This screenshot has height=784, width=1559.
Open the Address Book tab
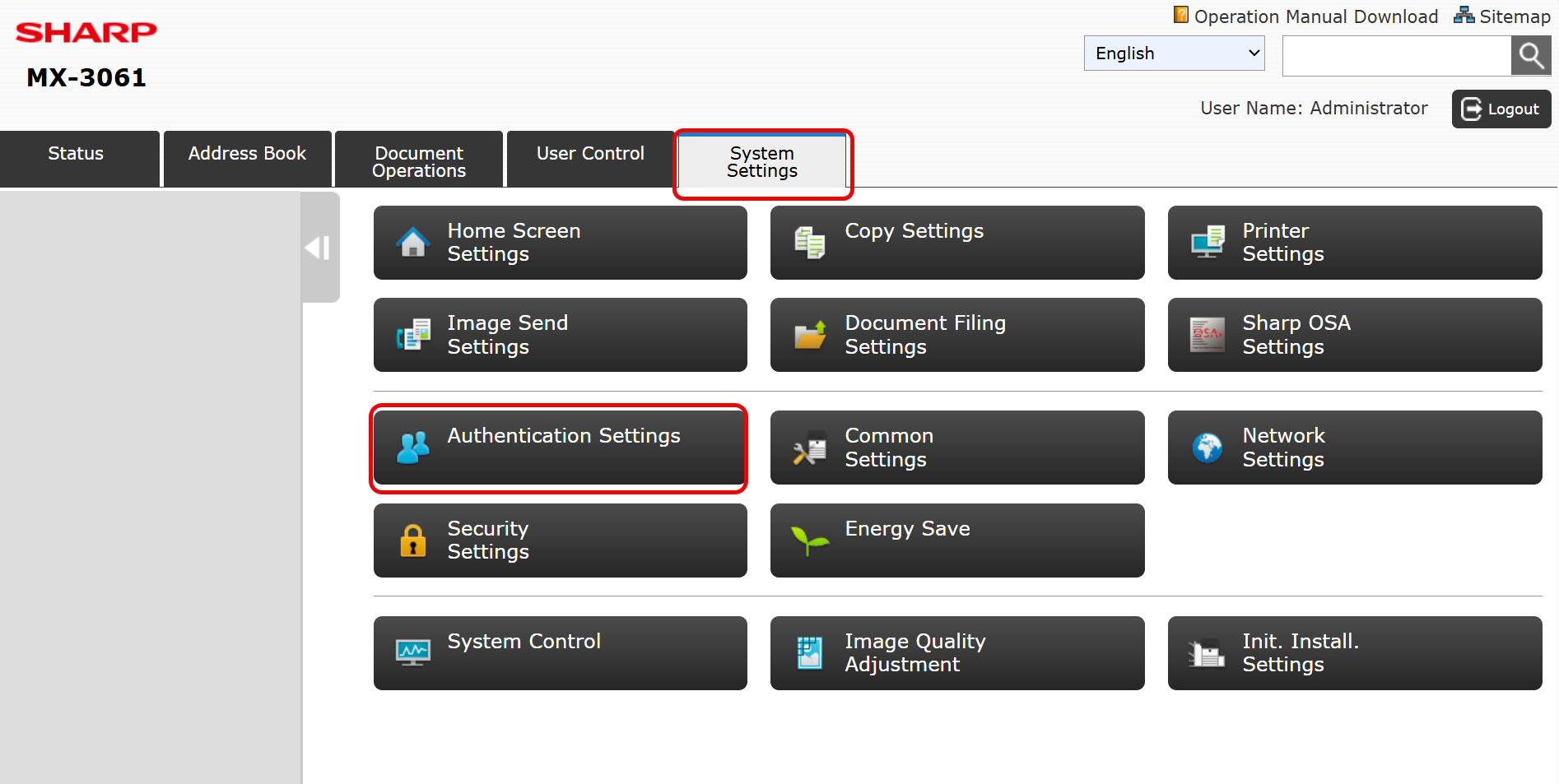tap(247, 154)
